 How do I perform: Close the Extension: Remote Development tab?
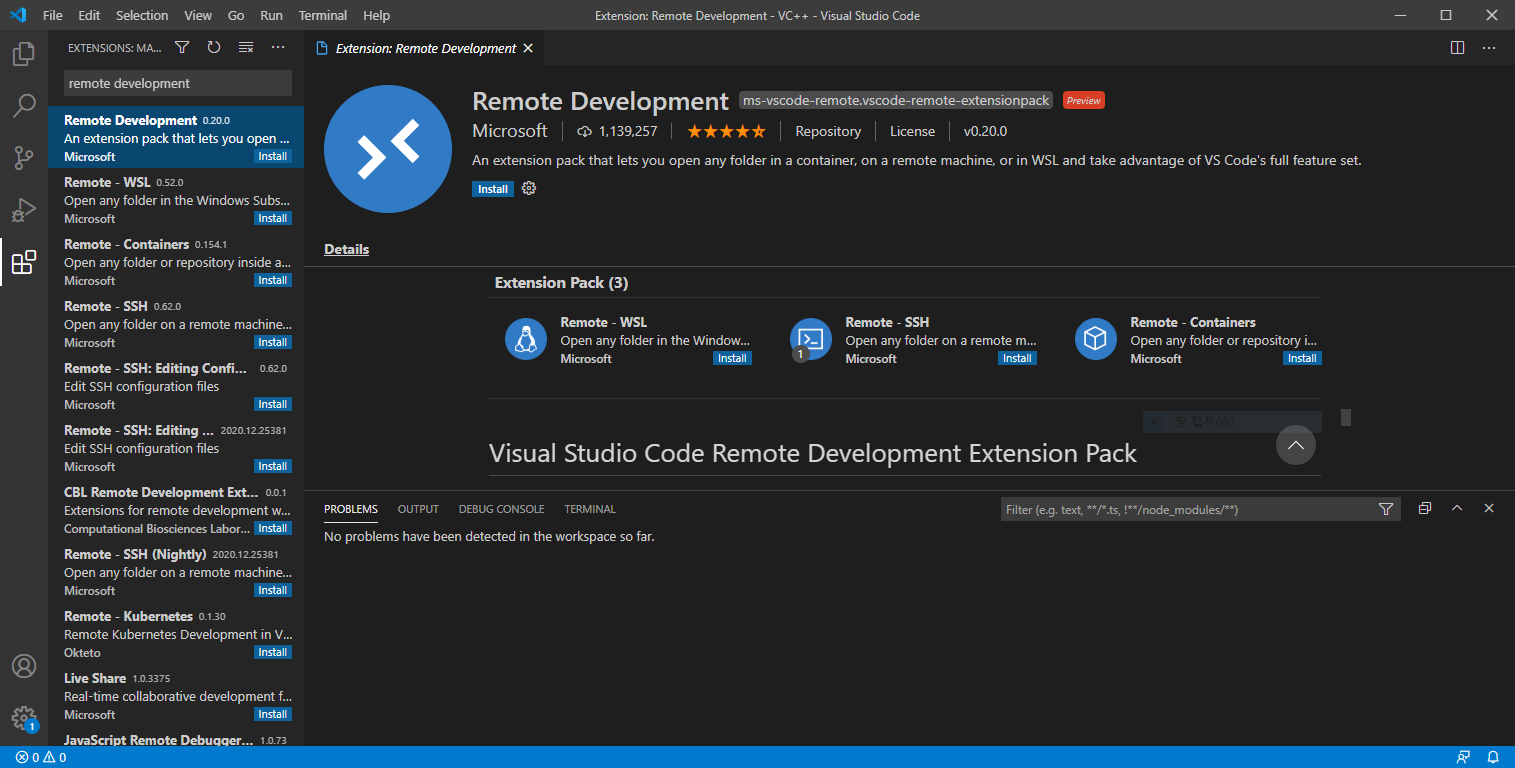(x=528, y=48)
